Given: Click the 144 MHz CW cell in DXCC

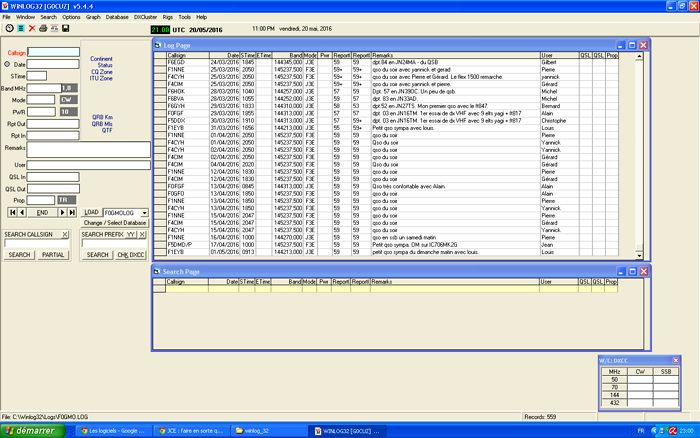Looking at the screenshot, I should click(640, 395).
